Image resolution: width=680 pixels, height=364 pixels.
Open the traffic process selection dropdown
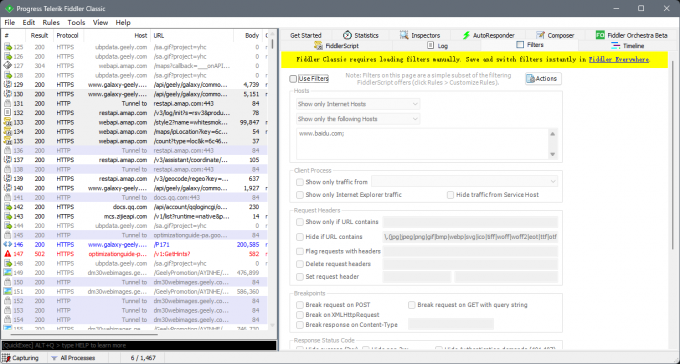point(464,182)
